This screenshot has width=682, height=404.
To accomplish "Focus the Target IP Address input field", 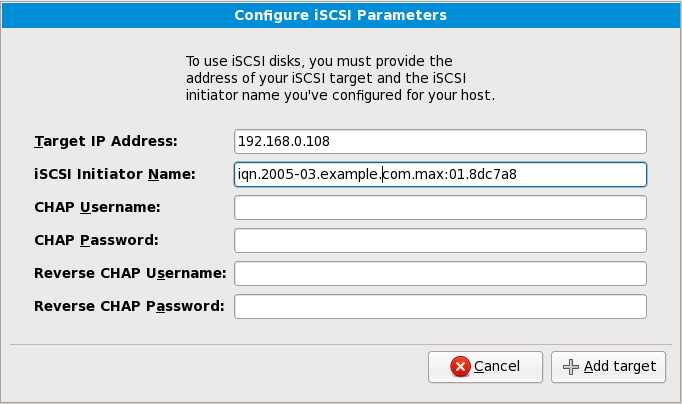I will coord(440,141).
